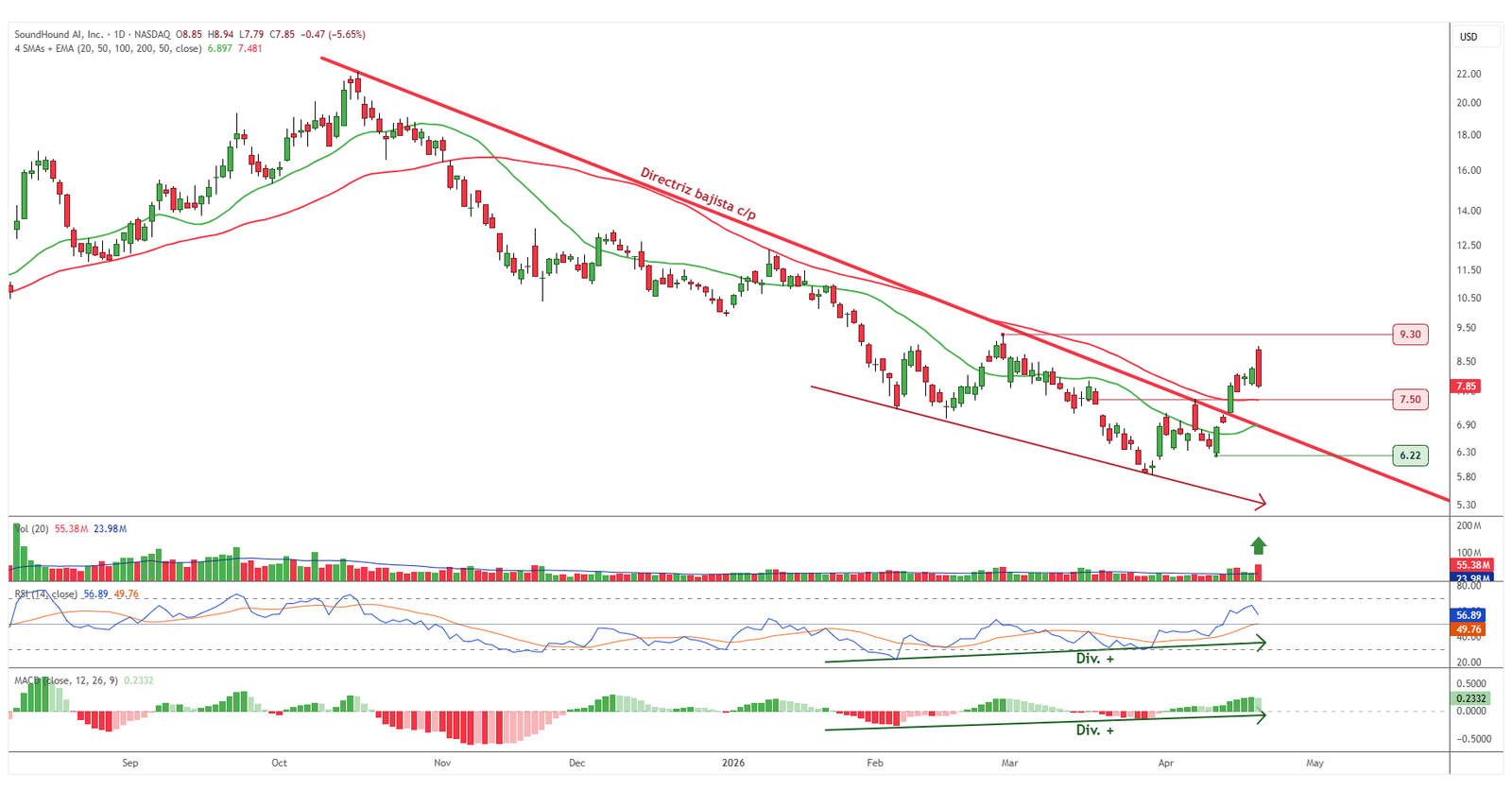Select the blue 56.89 RSI value tag
Image resolution: width=1512 pixels, height=791 pixels.
pos(1469,615)
